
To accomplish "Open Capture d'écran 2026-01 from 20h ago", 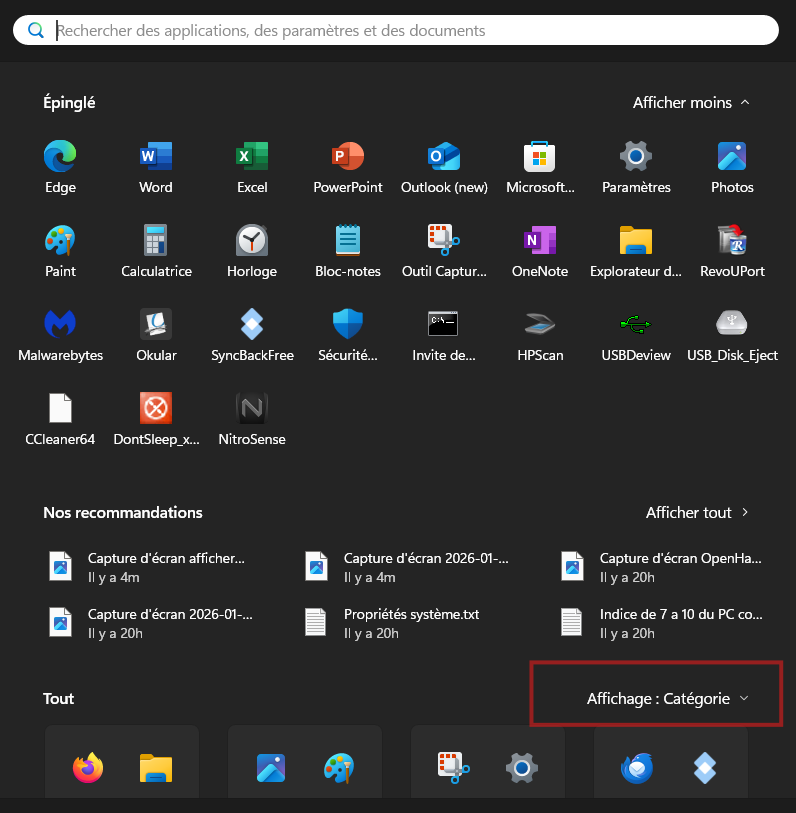I will 150,623.
